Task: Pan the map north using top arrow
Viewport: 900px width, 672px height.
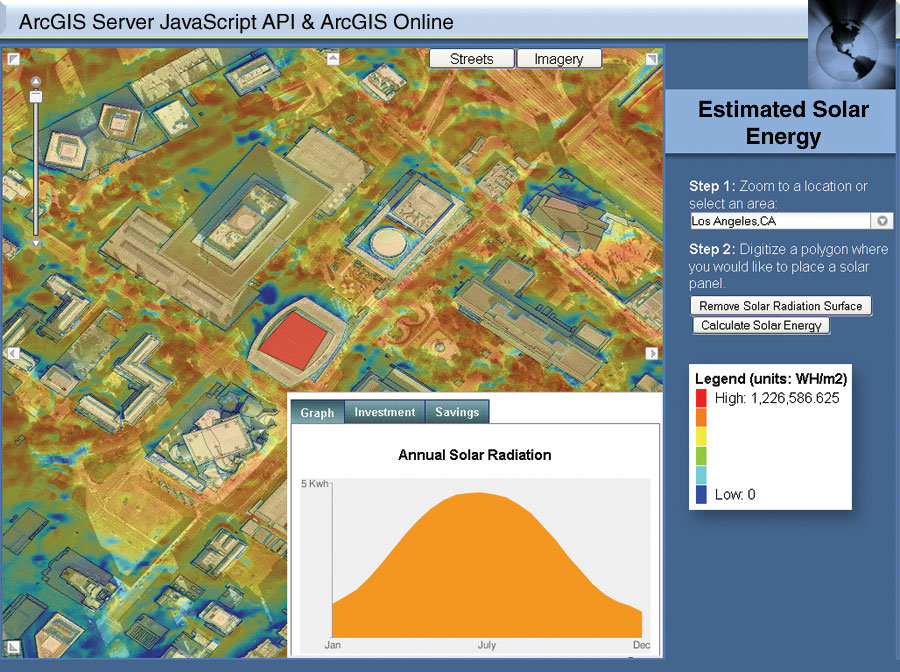Action: tap(333, 59)
